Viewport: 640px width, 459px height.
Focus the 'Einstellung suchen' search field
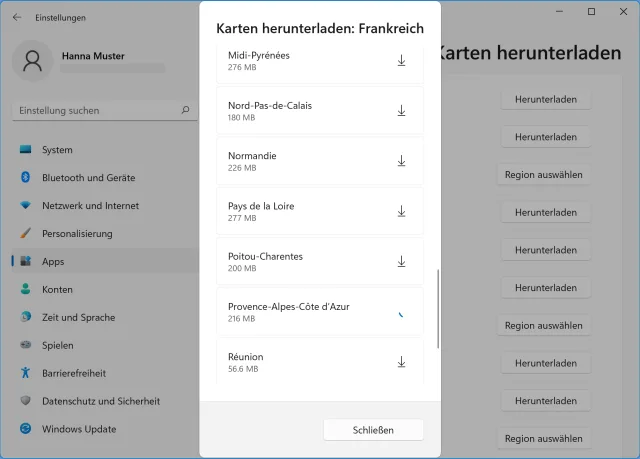tap(105, 111)
